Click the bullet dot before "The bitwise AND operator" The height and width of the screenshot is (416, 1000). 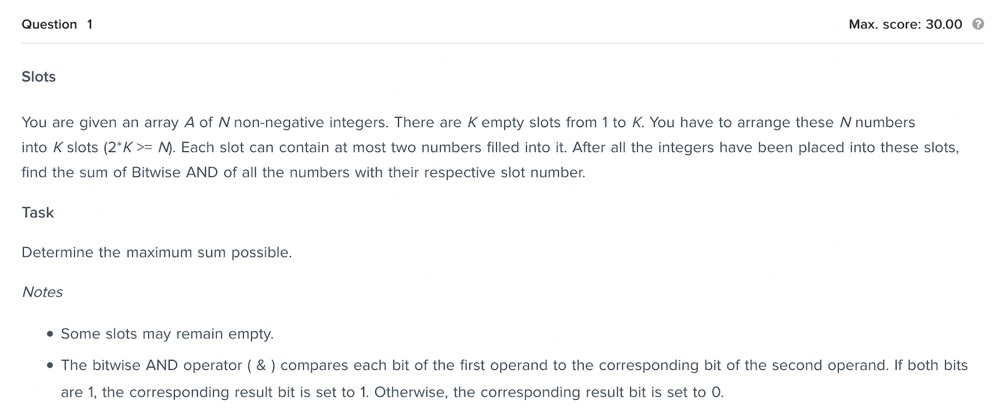click(x=50, y=366)
